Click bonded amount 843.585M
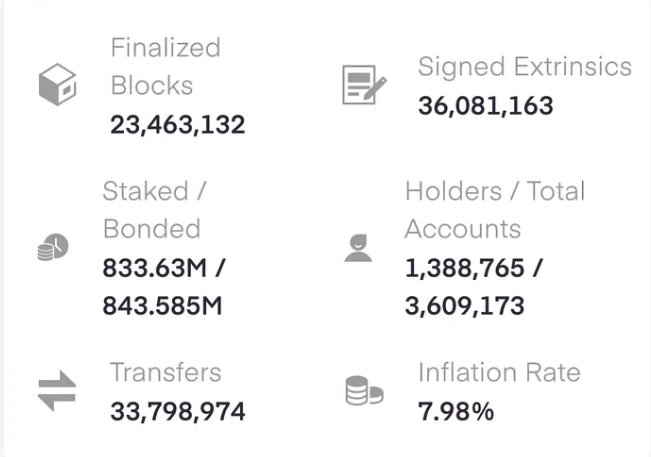Screen dimensions: 651x457 (x=162, y=306)
